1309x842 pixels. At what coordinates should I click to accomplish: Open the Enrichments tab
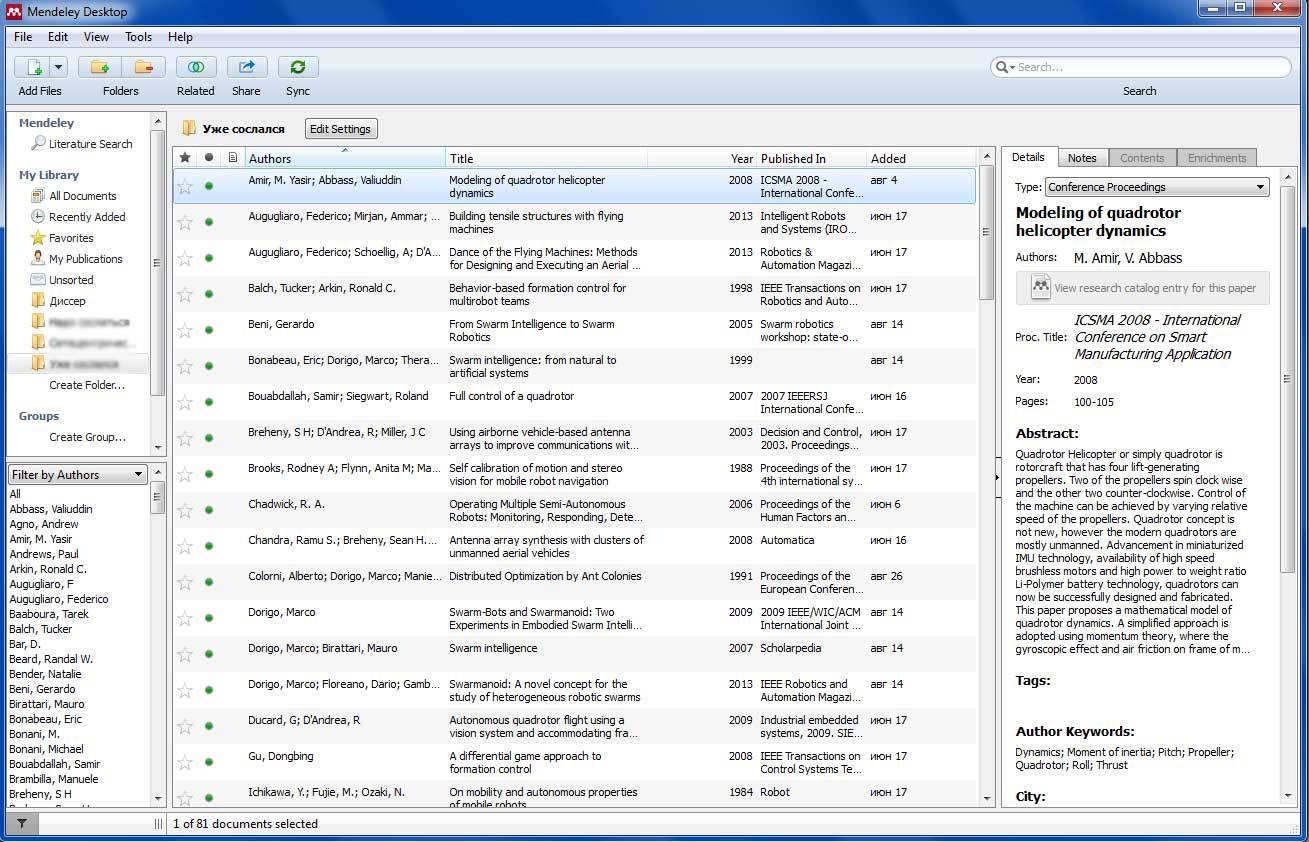point(1217,158)
